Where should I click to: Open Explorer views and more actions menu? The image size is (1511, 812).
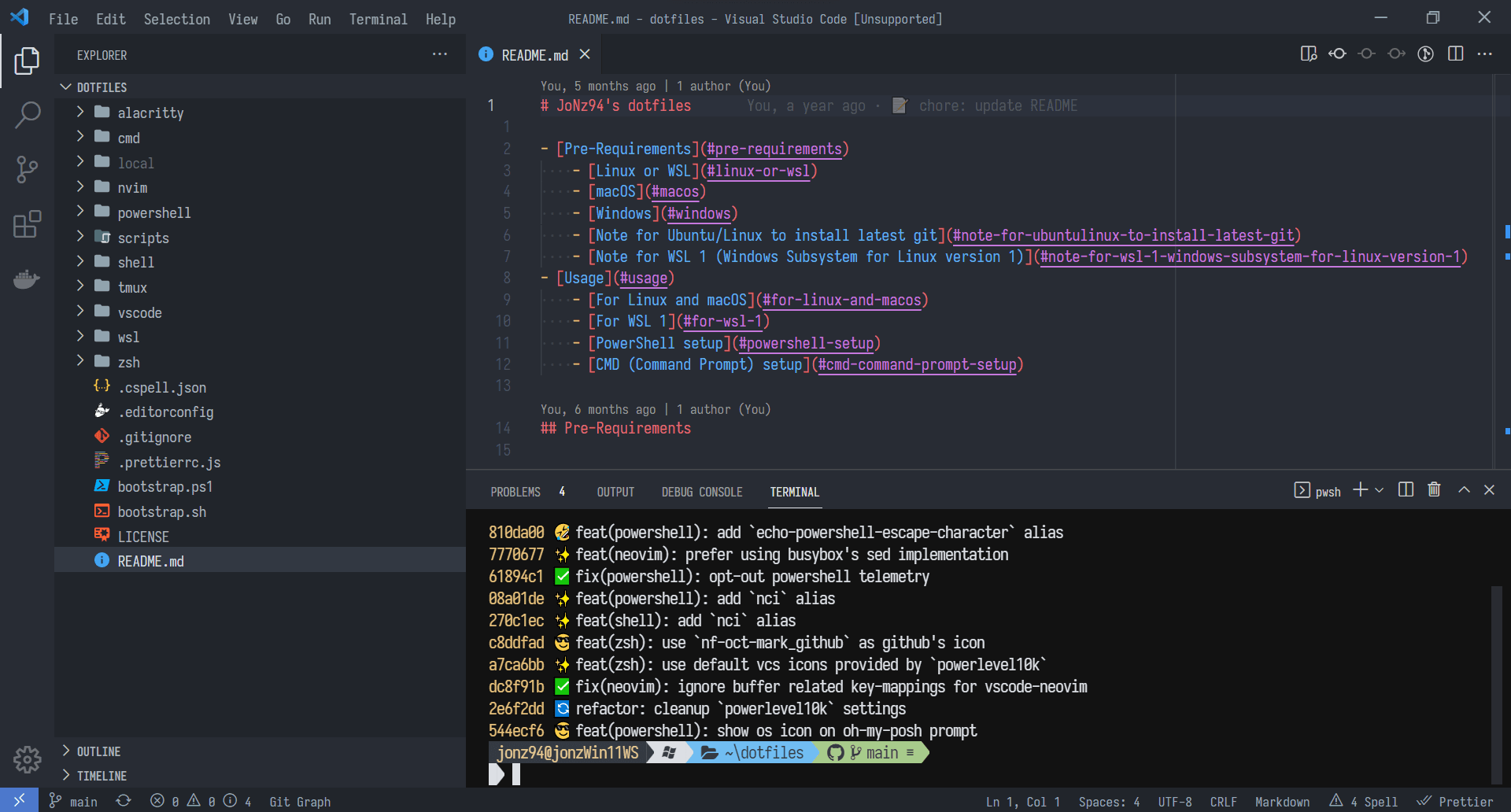click(440, 54)
